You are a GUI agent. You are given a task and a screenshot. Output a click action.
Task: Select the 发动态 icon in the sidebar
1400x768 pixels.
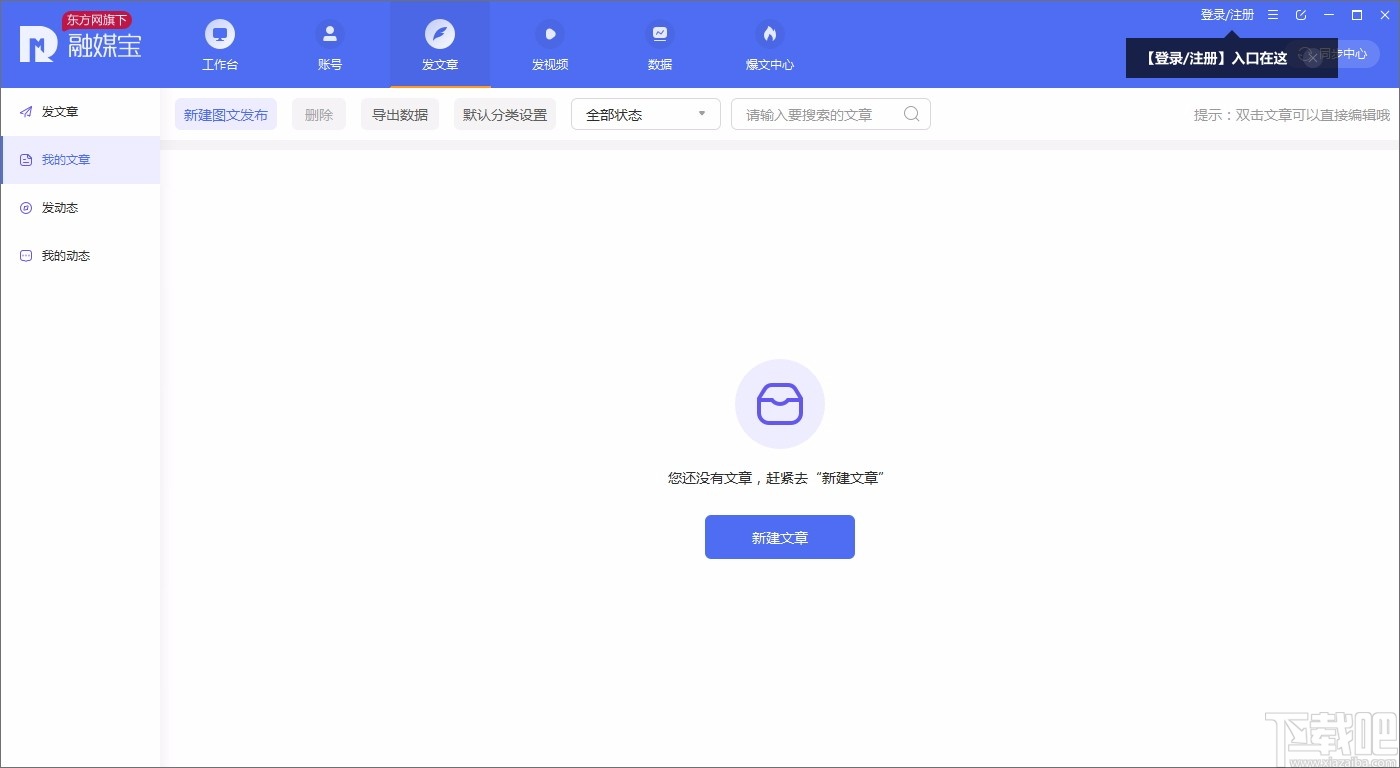[x=25, y=208]
